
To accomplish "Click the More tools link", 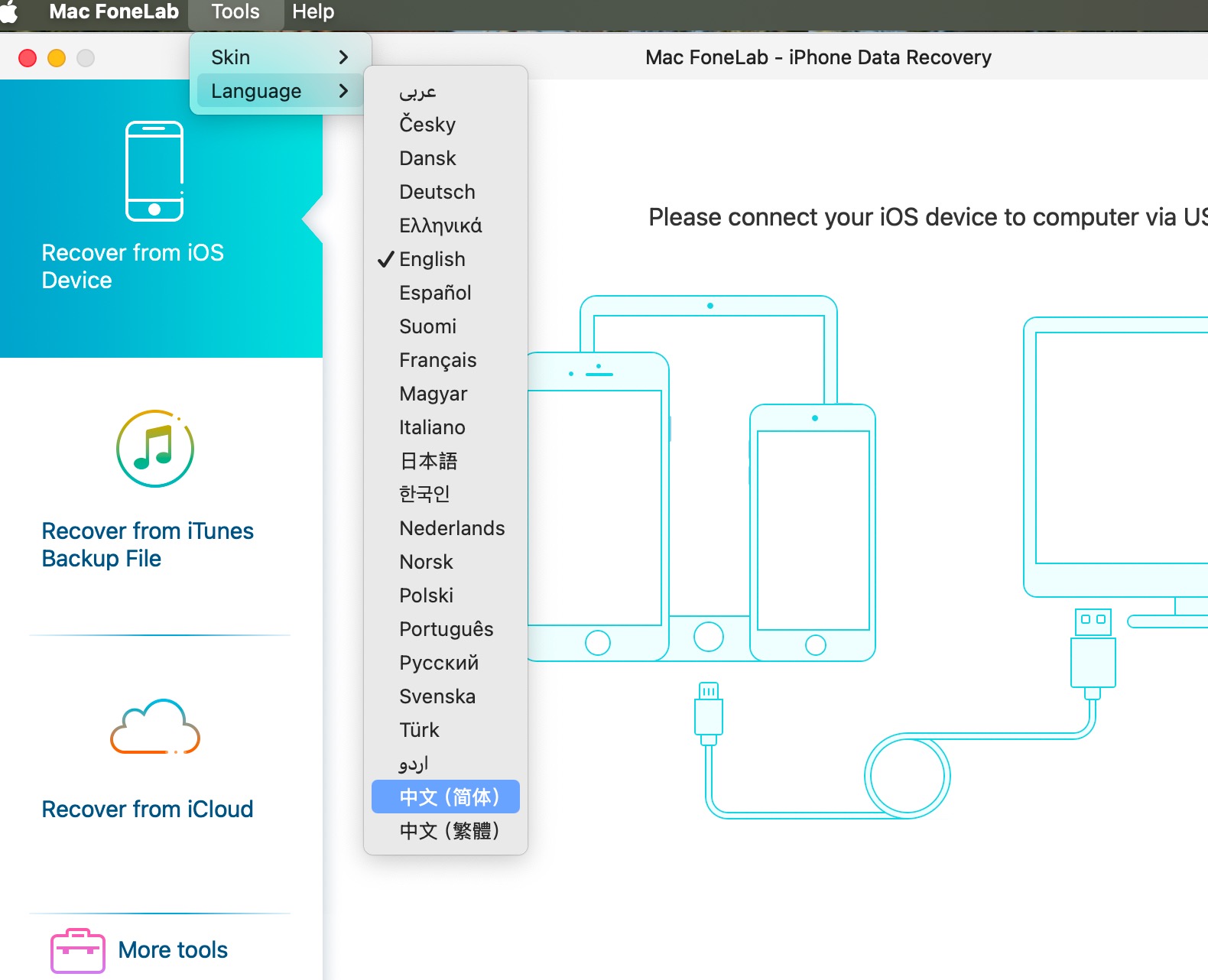I will pyautogui.click(x=173, y=949).
